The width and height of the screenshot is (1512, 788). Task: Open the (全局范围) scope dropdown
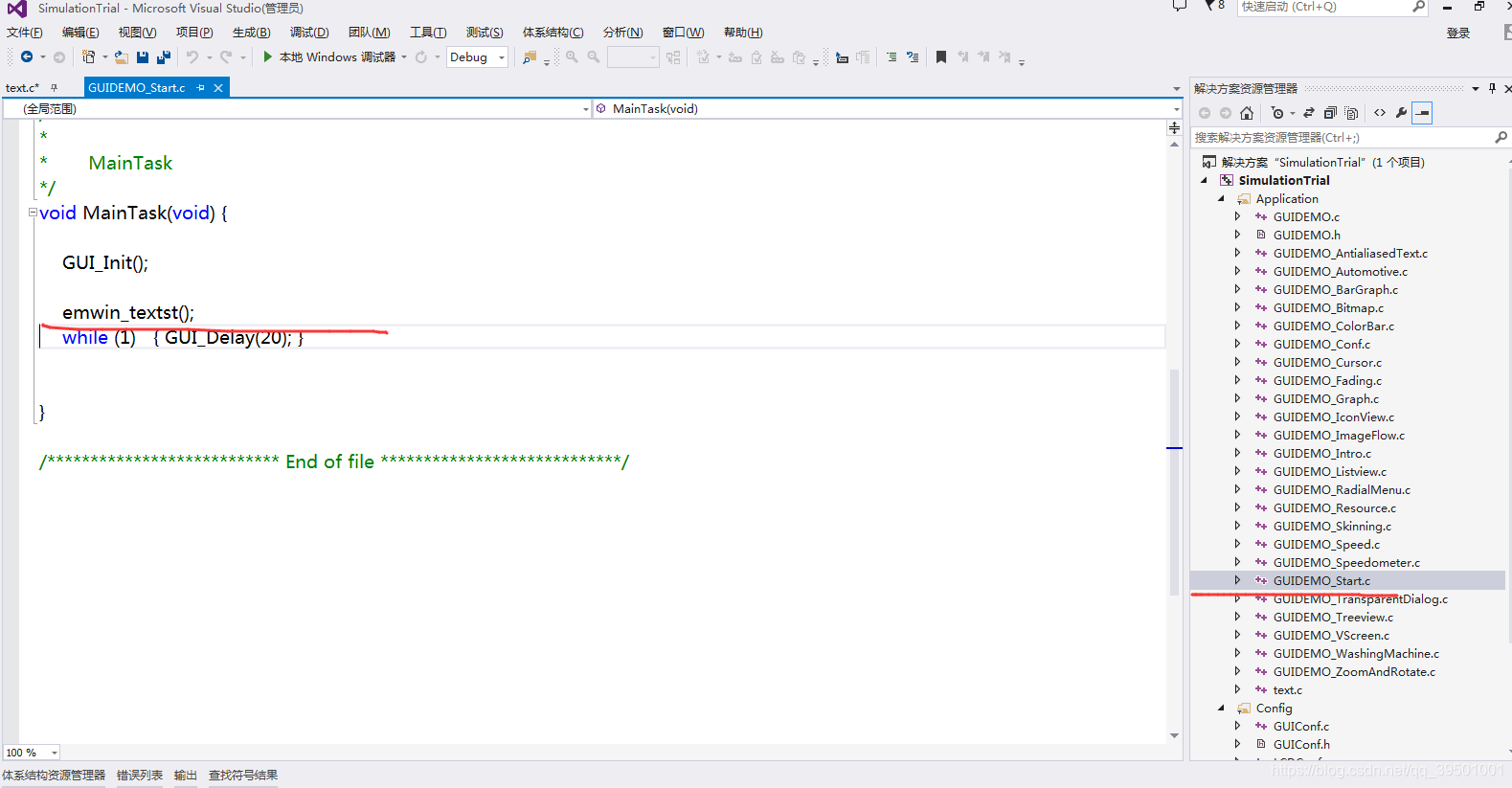[297, 109]
